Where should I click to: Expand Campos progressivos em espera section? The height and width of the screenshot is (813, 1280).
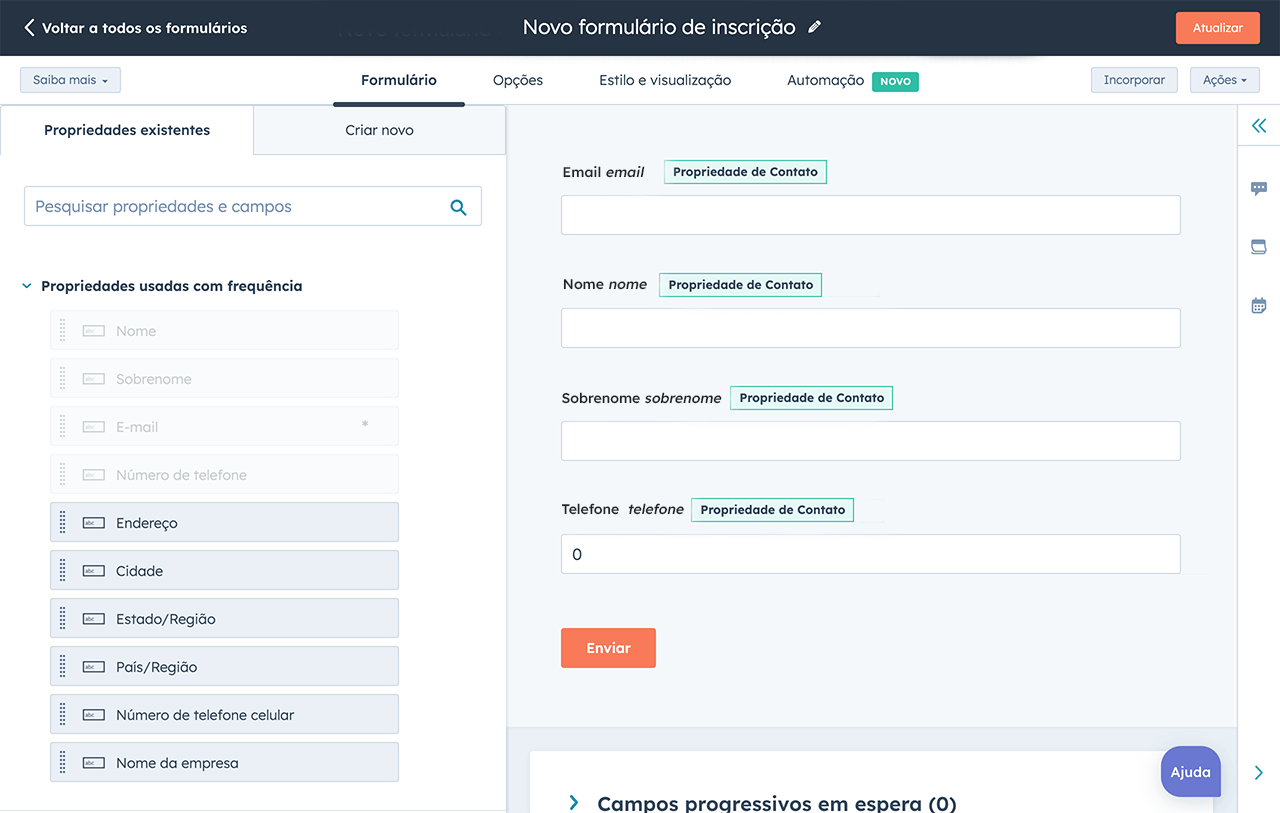[574, 802]
